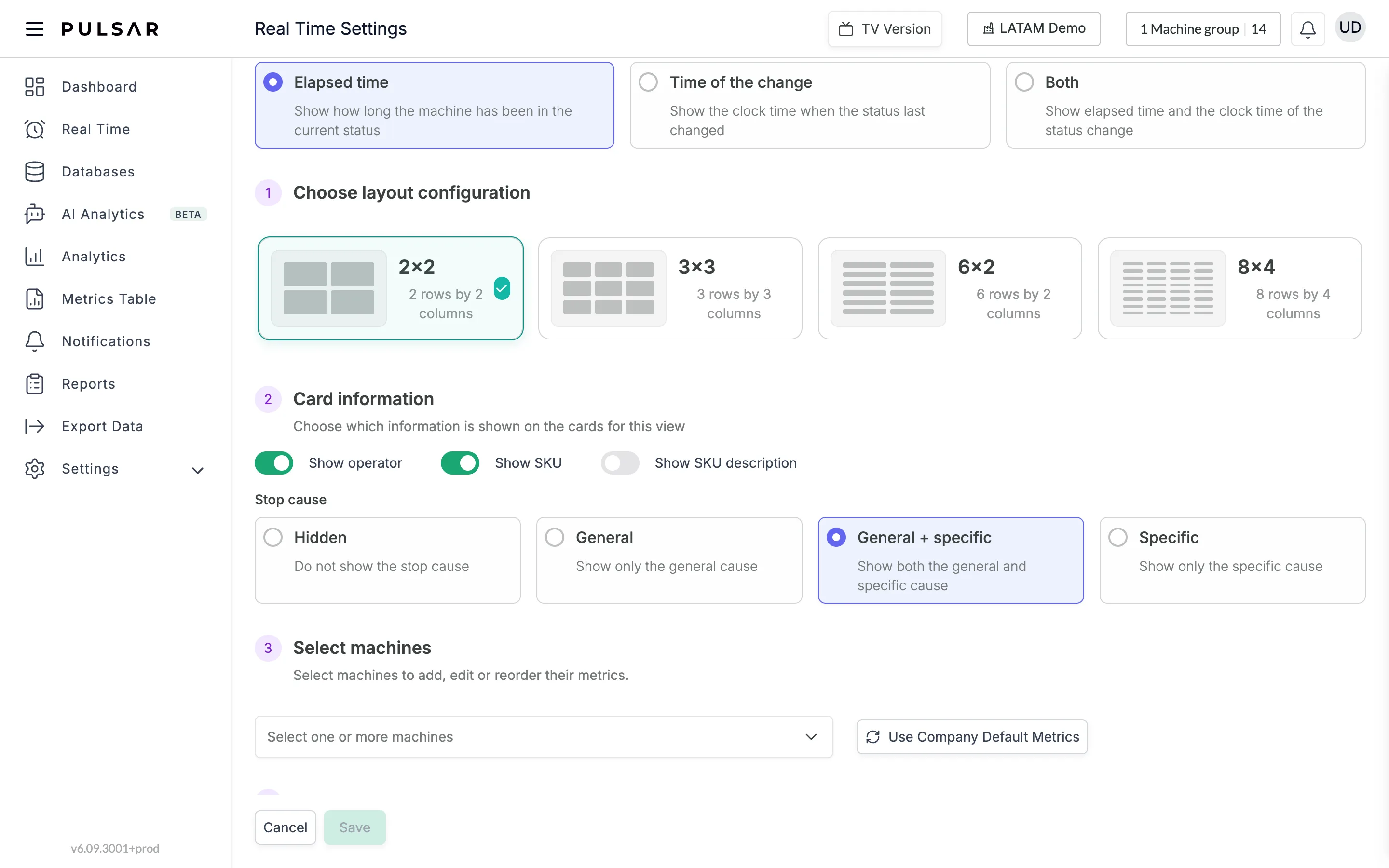Select the Time of the change option
Image resolution: width=1389 pixels, height=868 pixels.
pyautogui.click(x=810, y=105)
